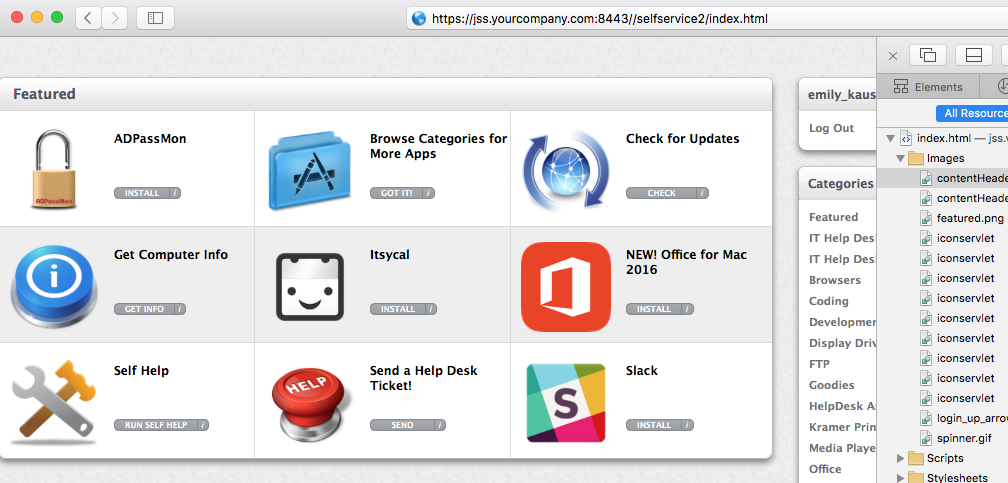This screenshot has height=483, width=1008.
Task: Click the ADPassMon padlock icon
Action: (x=55, y=169)
